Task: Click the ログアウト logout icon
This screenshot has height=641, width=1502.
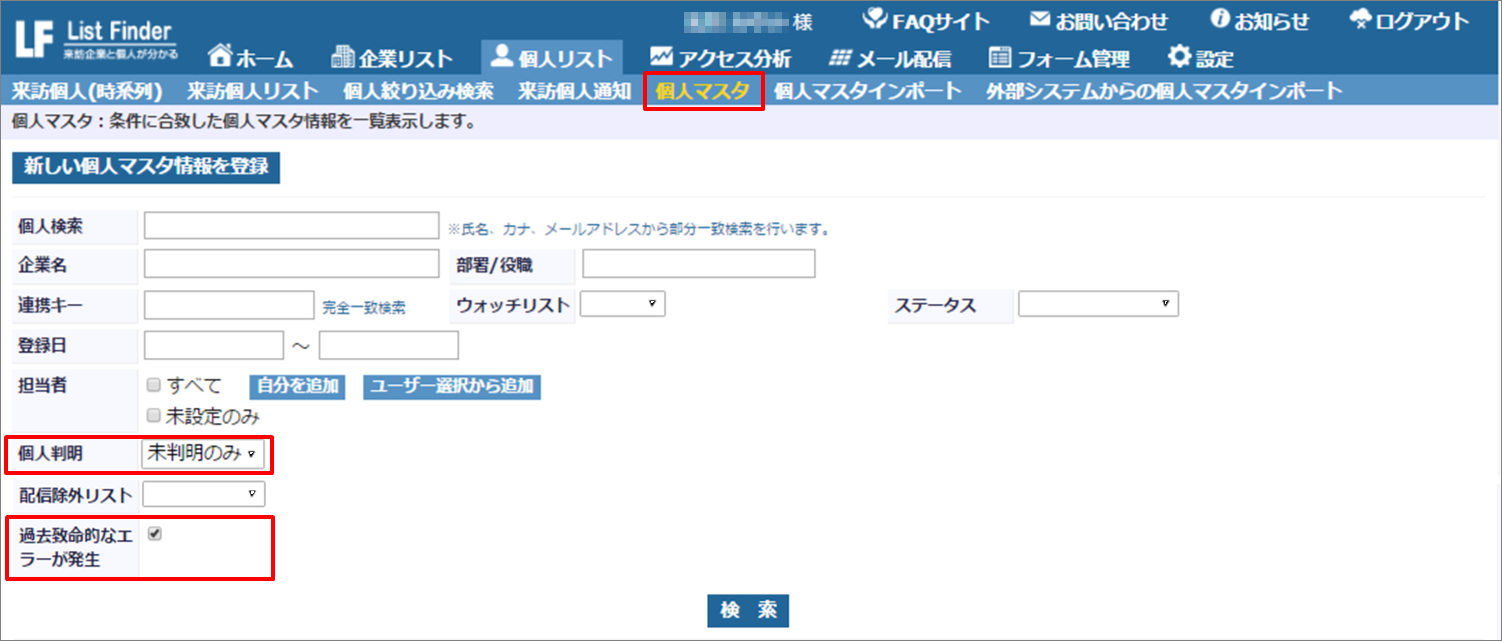Action: [x=1362, y=20]
